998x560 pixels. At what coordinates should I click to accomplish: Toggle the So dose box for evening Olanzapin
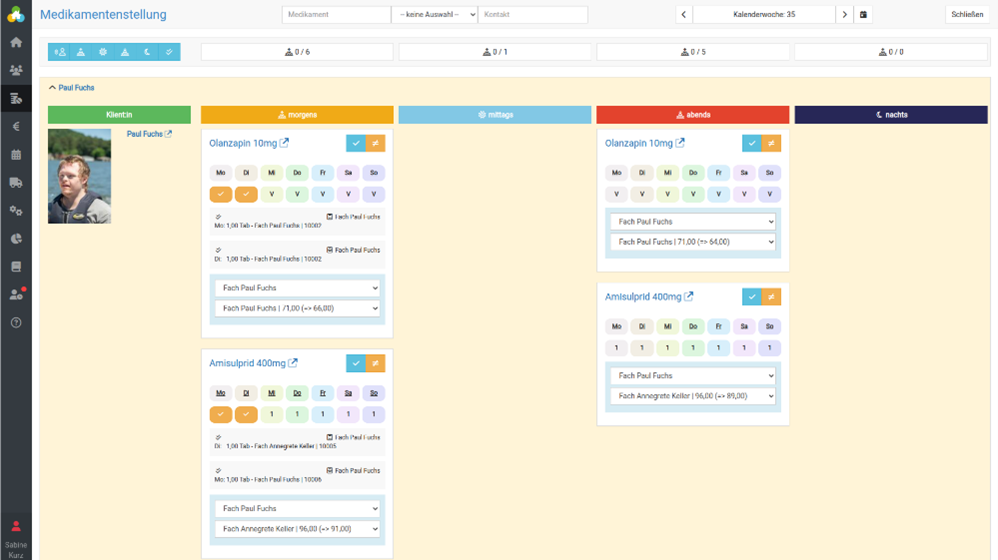pyautogui.click(x=769, y=194)
